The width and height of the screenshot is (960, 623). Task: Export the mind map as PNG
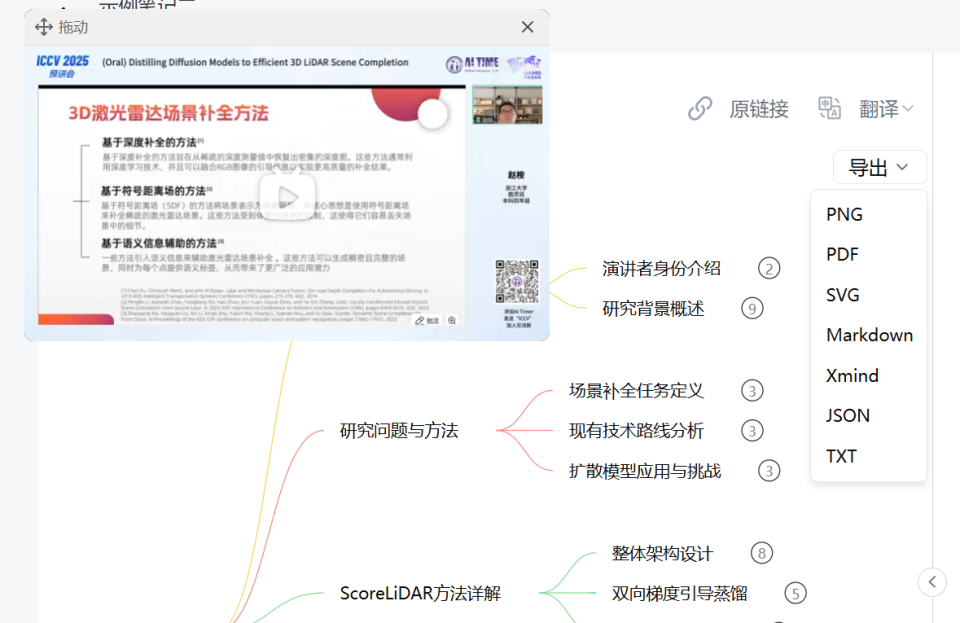[844, 214]
